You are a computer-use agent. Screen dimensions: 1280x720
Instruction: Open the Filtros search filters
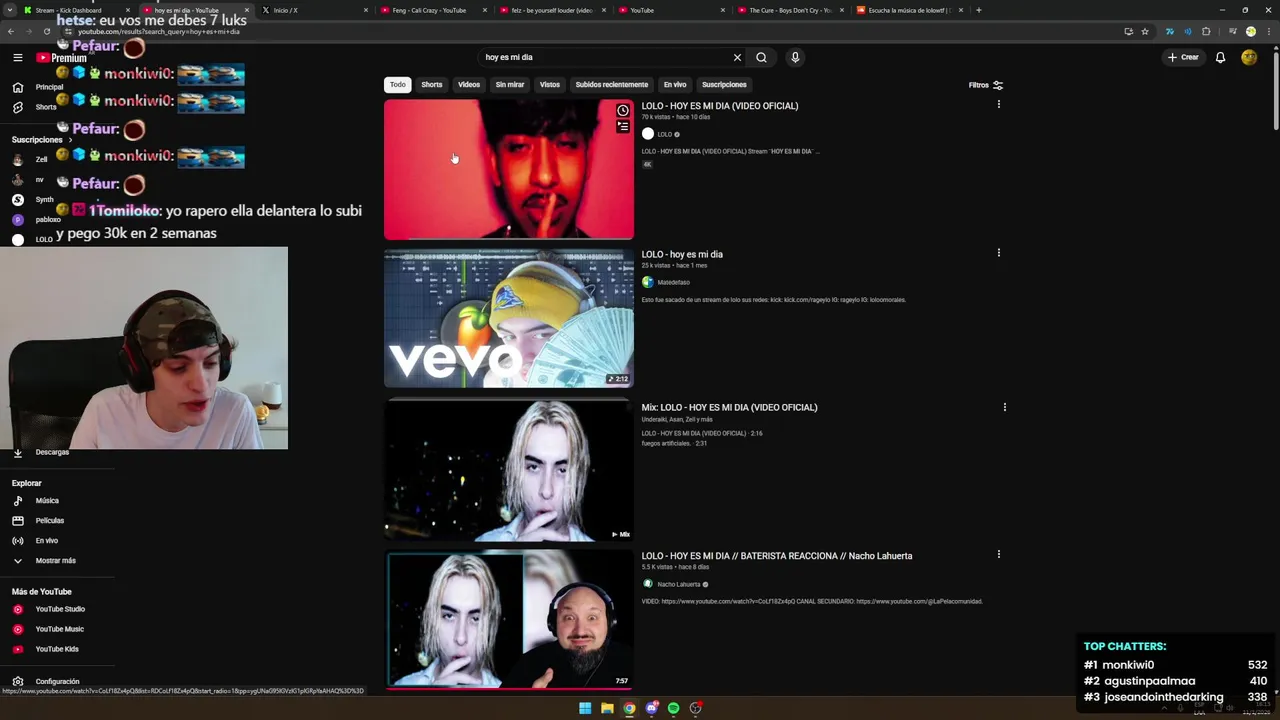(x=986, y=85)
